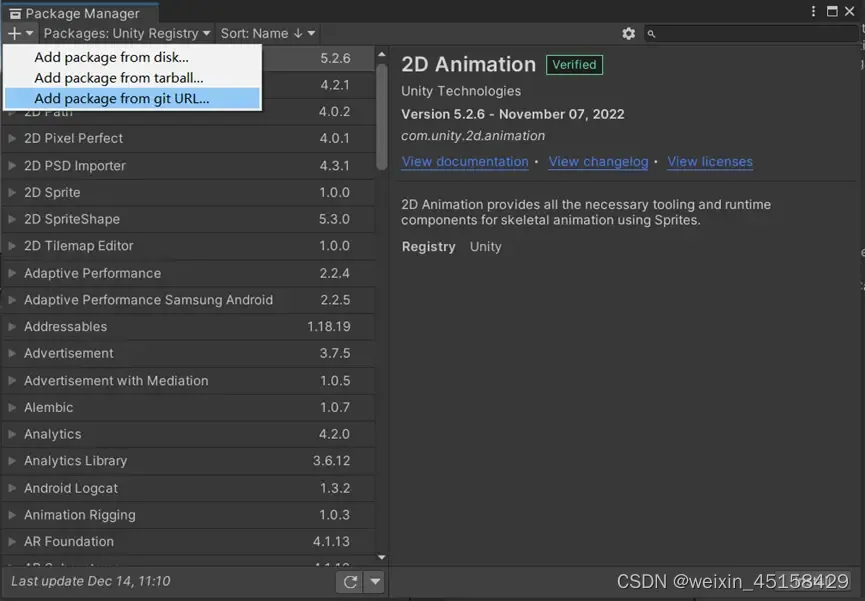This screenshot has width=865, height=601.
Task: Open the plus add-package dropdown button
Action: click(x=20, y=34)
